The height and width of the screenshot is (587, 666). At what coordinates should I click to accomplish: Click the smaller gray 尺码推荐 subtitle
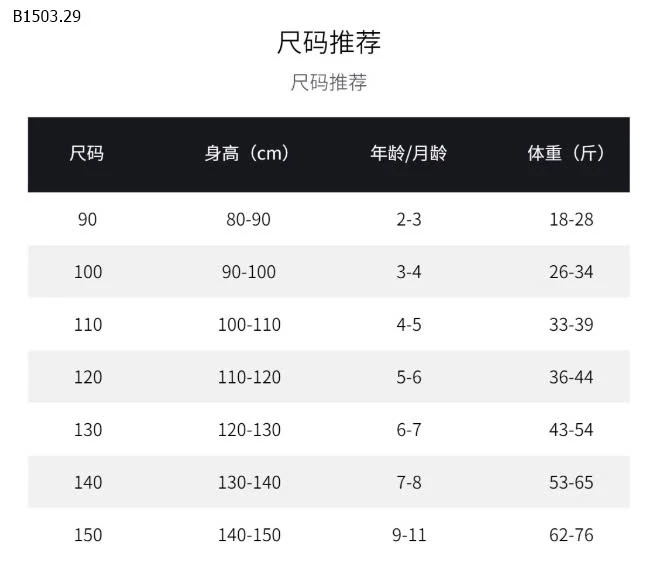[x=329, y=82]
